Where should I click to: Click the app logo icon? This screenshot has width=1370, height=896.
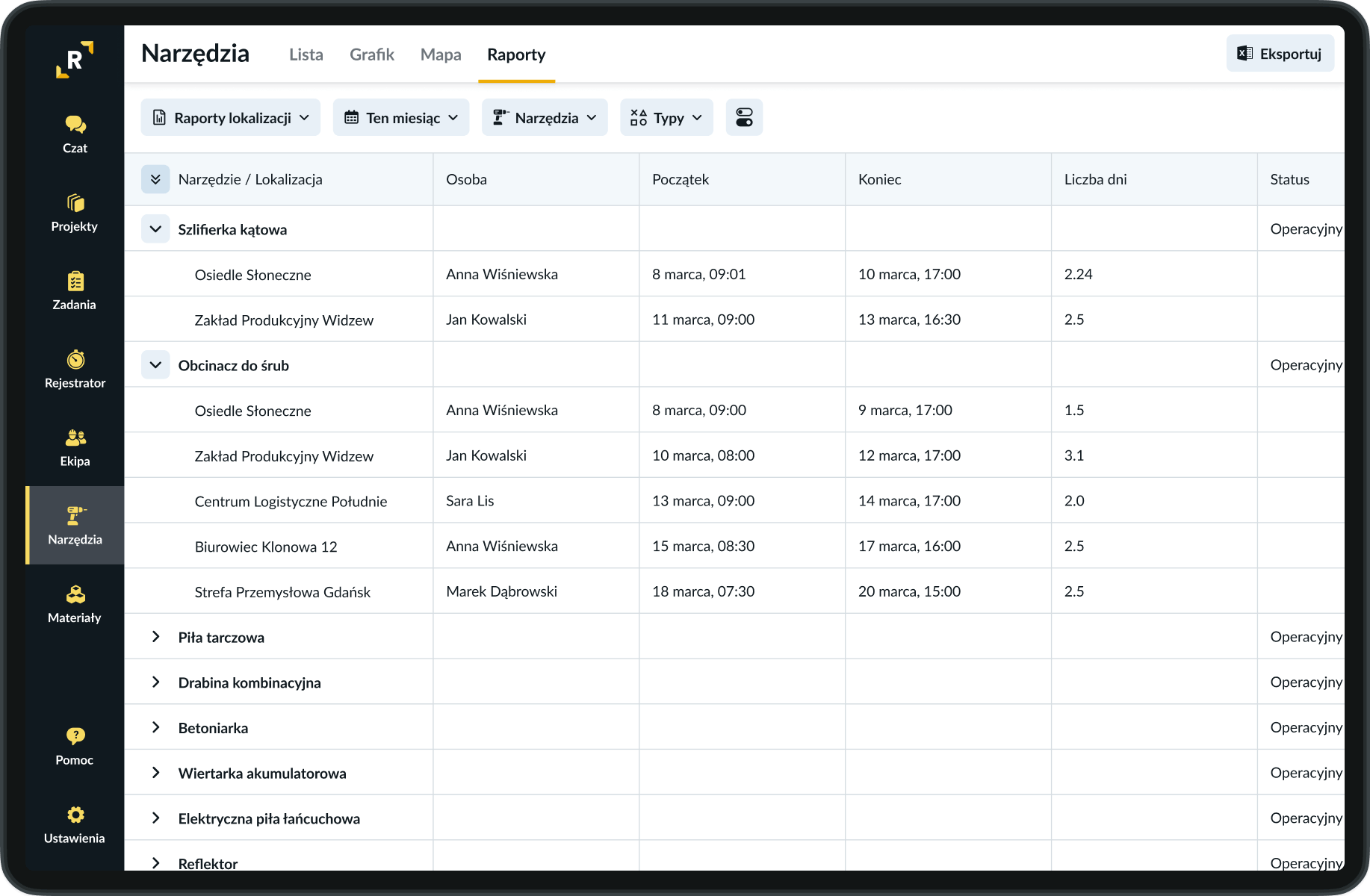pos(75,60)
